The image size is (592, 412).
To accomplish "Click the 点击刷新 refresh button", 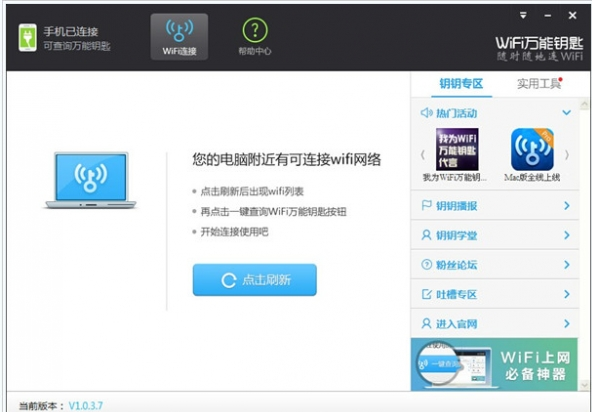I will click(x=254, y=280).
